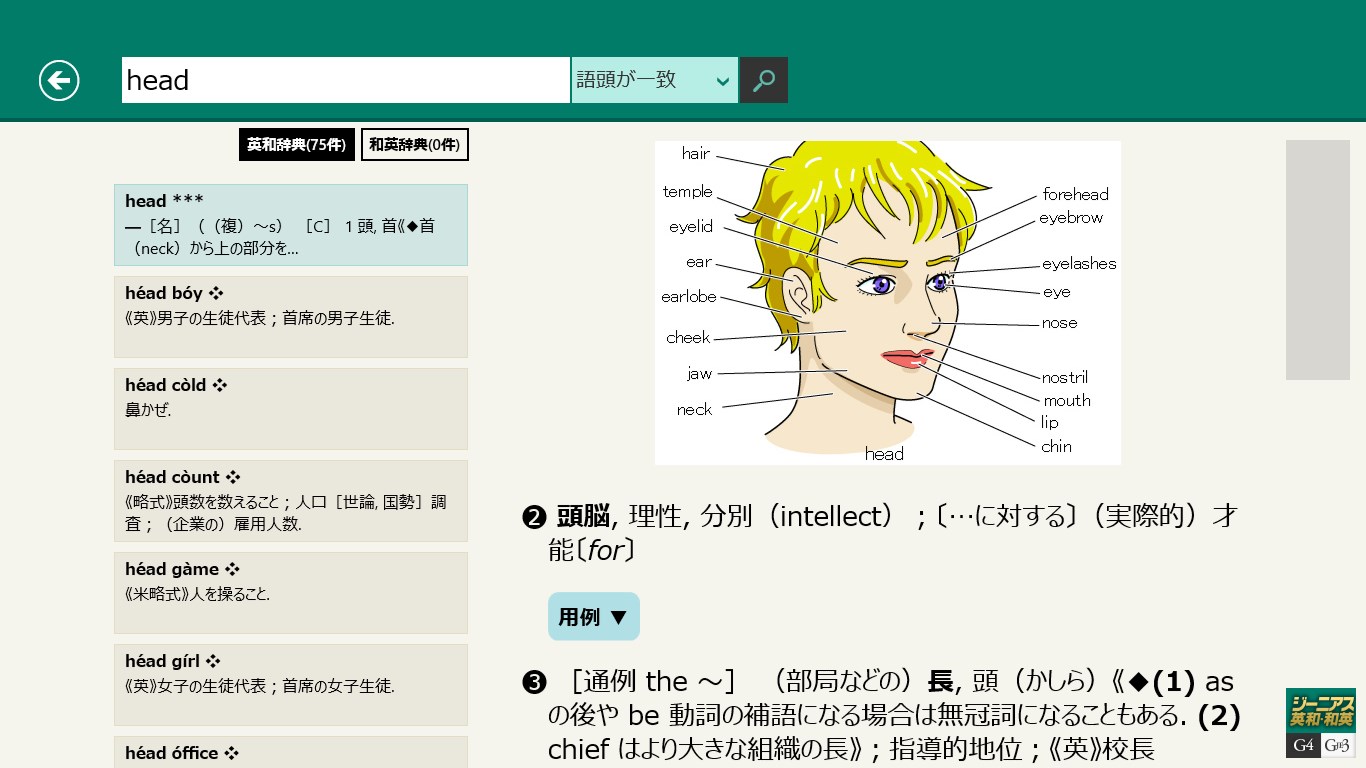
Task: Click the search box containing 'head'
Action: point(346,80)
